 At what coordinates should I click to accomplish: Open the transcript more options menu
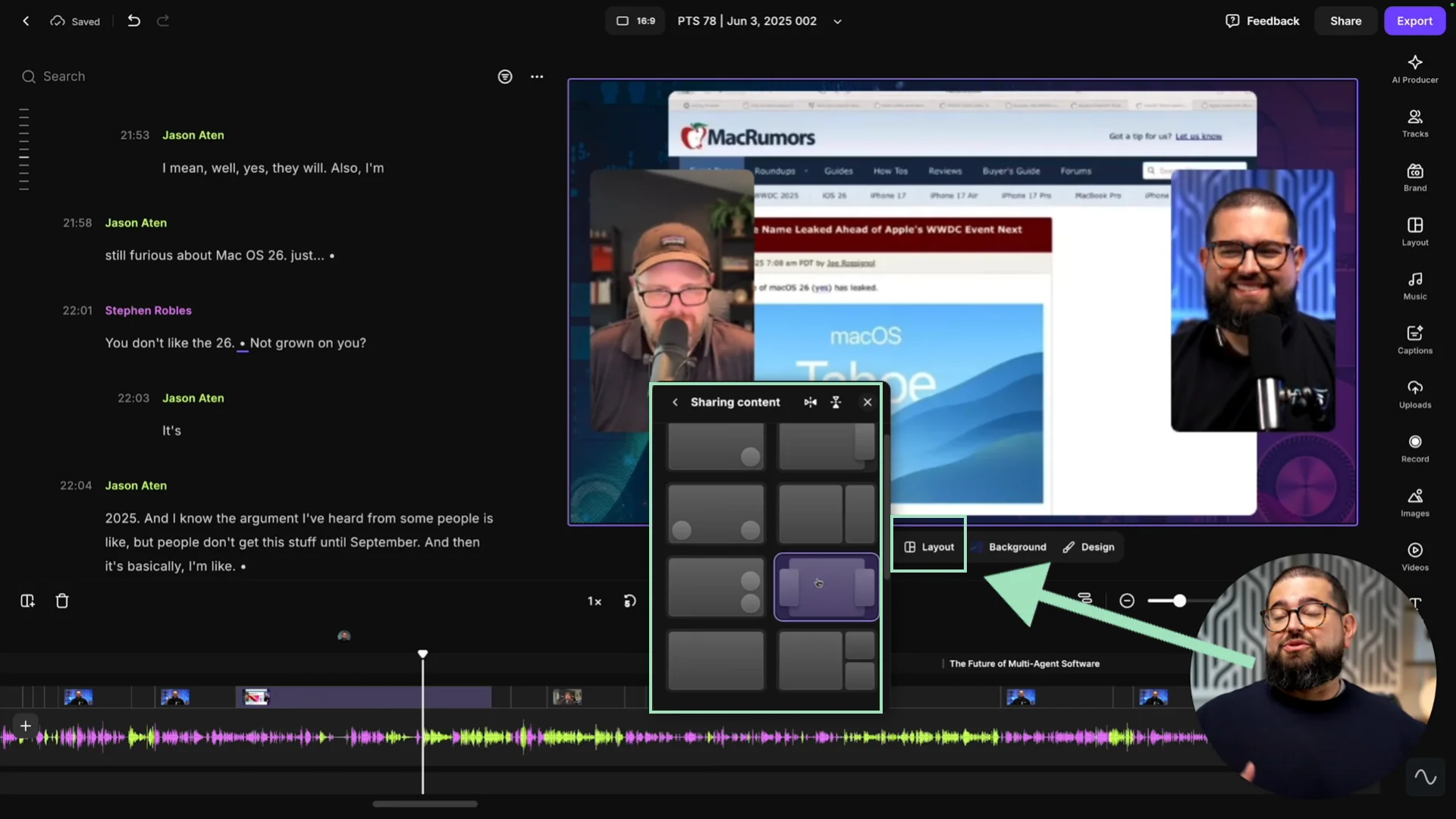pyautogui.click(x=537, y=77)
